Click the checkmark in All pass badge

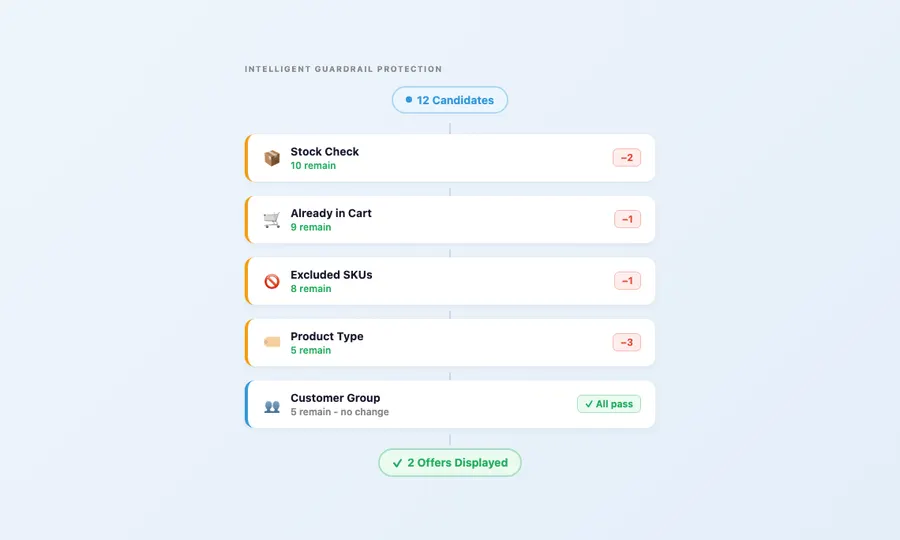click(589, 404)
